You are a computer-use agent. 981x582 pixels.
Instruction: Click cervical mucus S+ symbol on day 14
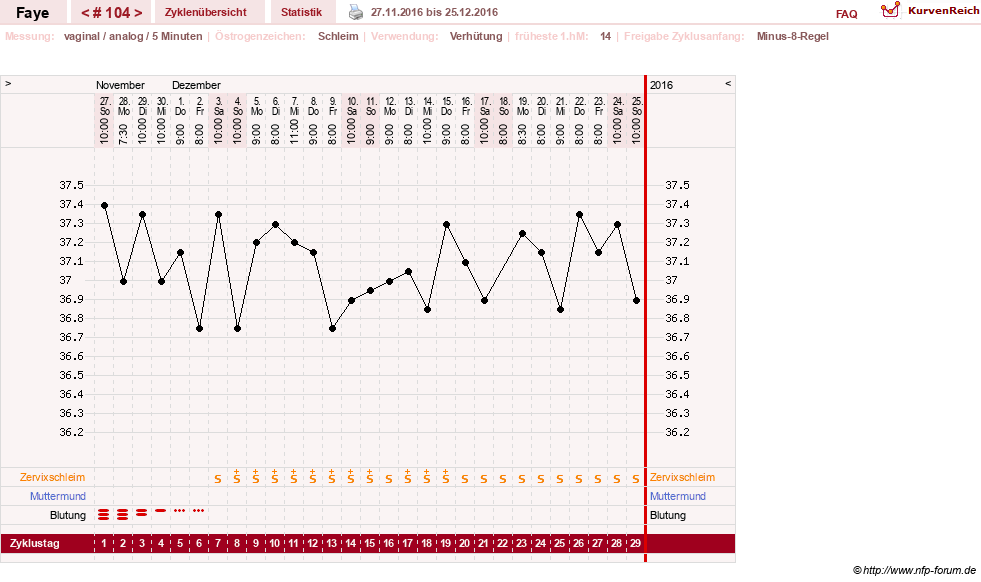pyautogui.click(x=350, y=476)
